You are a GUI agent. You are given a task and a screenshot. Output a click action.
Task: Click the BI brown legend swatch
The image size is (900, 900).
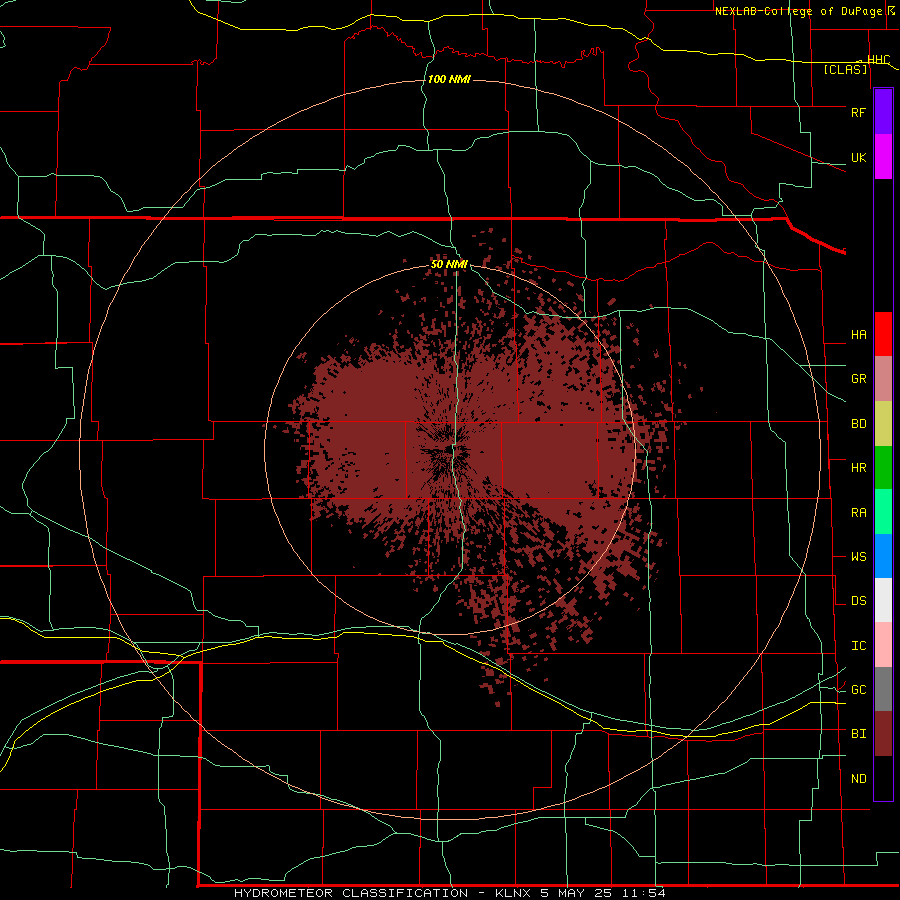coord(883,734)
